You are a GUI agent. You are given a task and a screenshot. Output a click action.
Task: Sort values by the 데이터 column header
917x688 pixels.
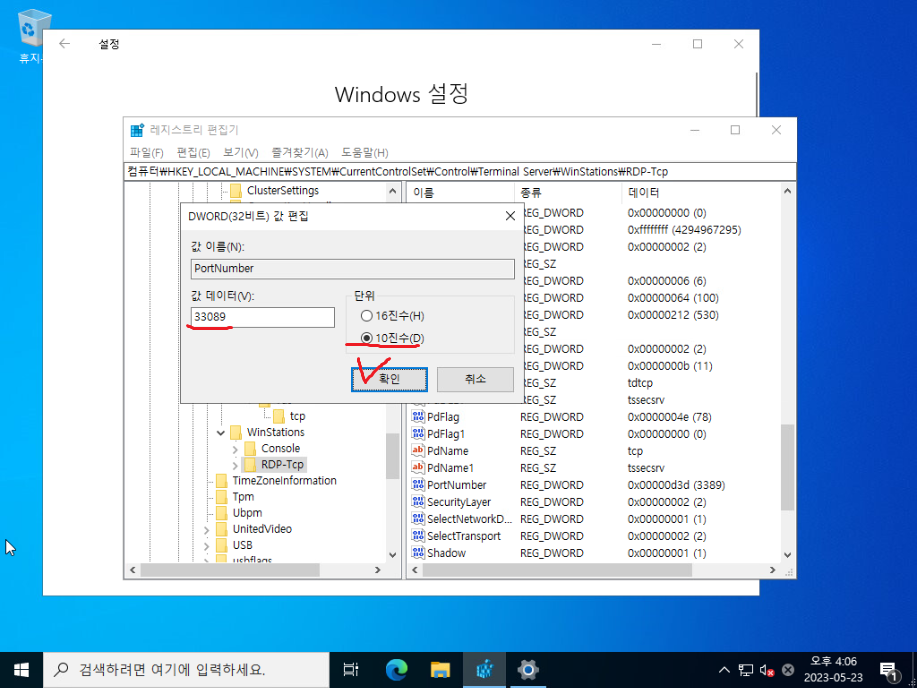click(x=701, y=192)
